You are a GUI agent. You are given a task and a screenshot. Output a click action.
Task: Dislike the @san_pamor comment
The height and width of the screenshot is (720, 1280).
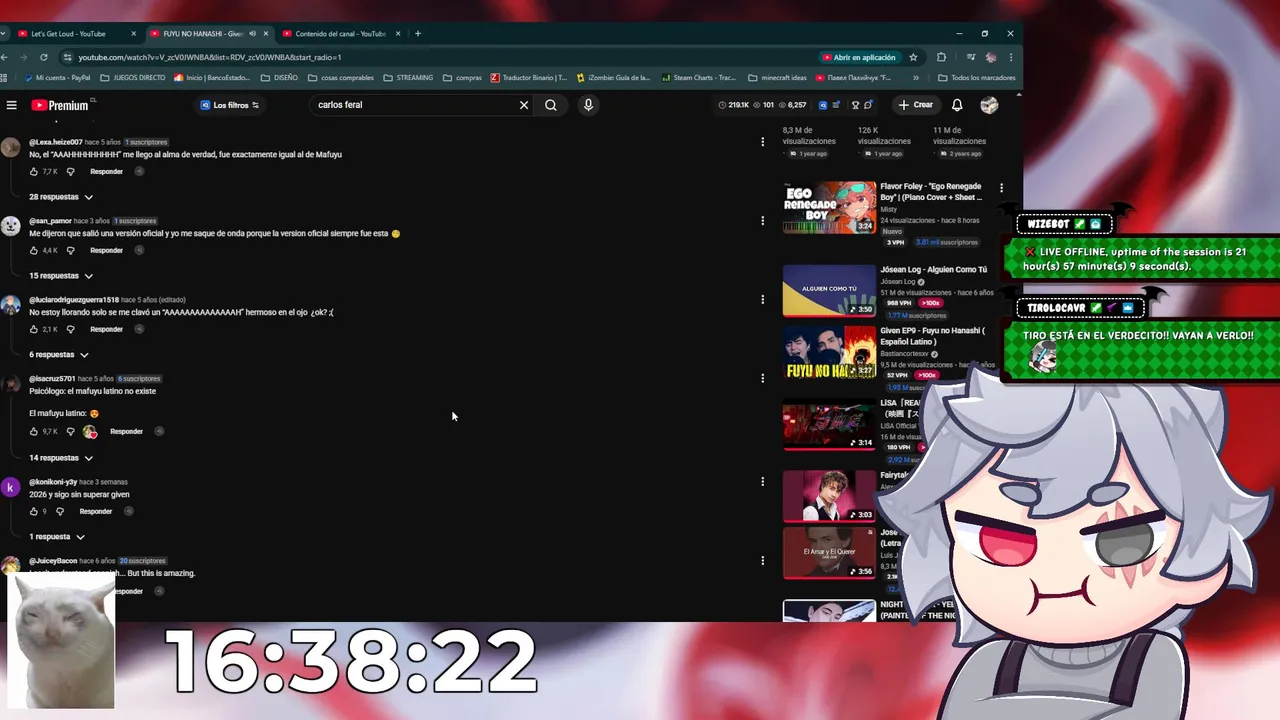tap(70, 250)
